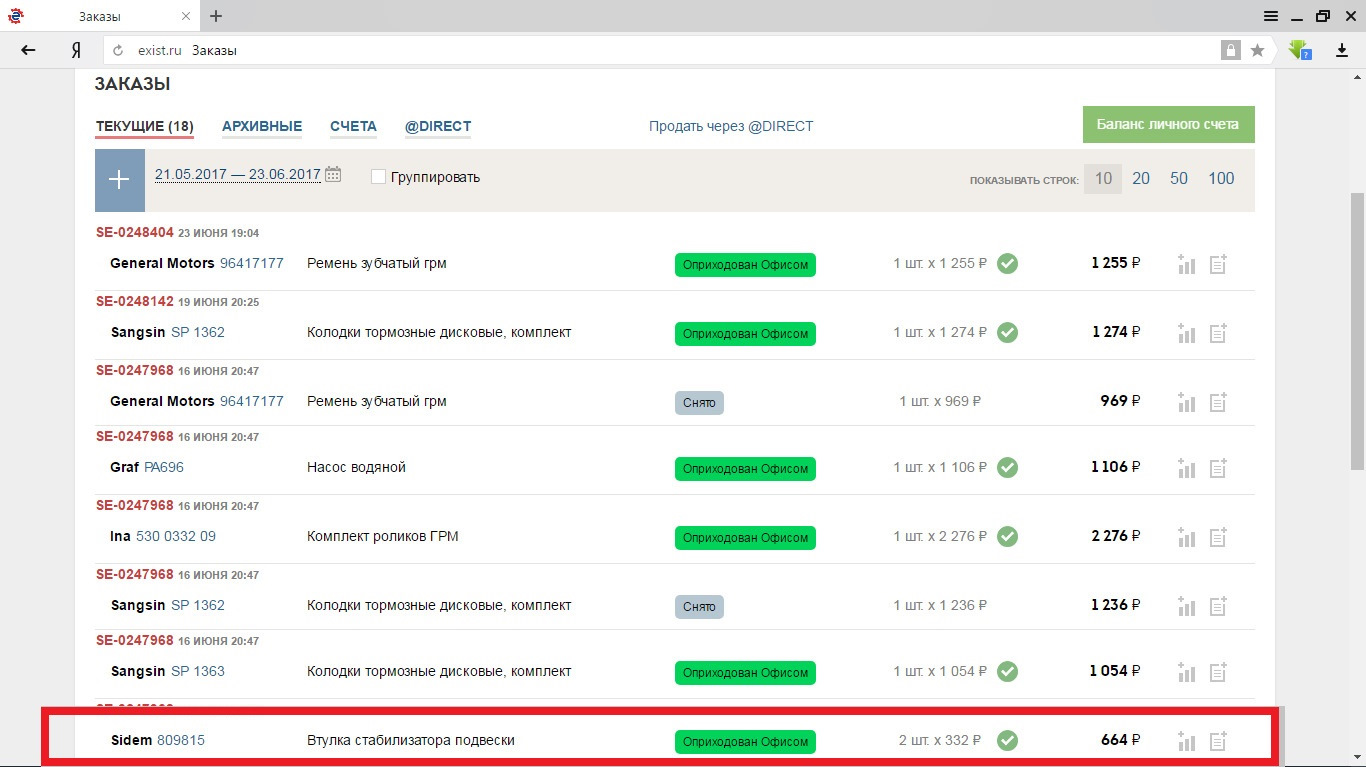Click Баланс личного счета button
Screen dimensions: 1366x767
click(1168, 125)
